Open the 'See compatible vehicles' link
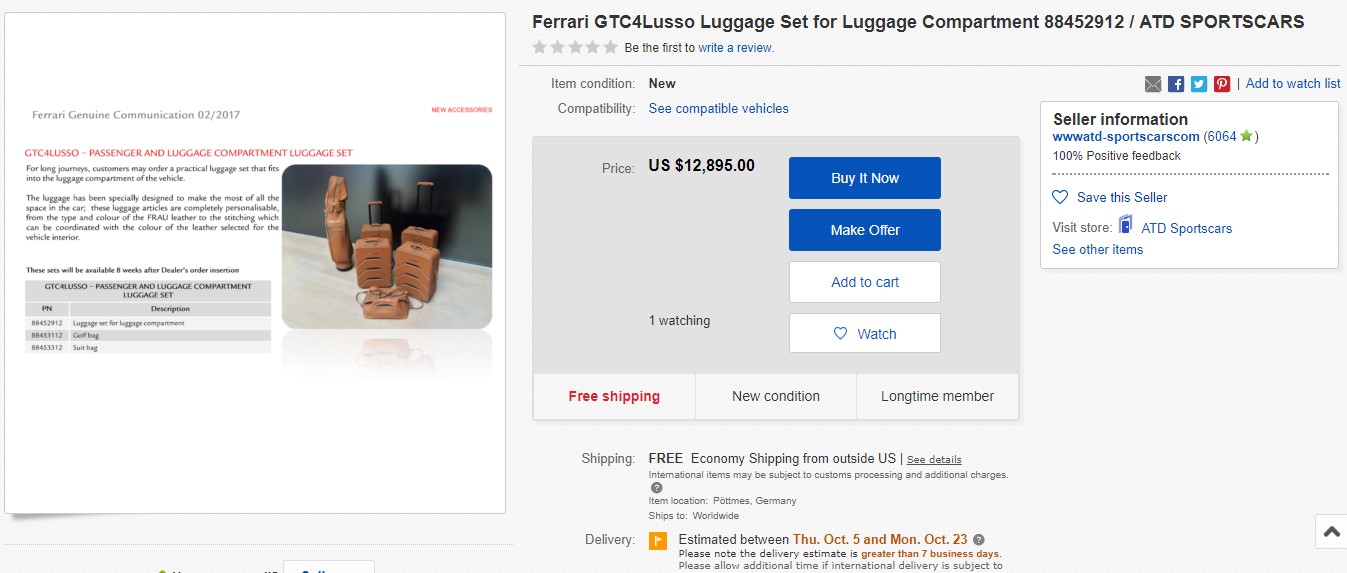1347x573 pixels. 718,108
